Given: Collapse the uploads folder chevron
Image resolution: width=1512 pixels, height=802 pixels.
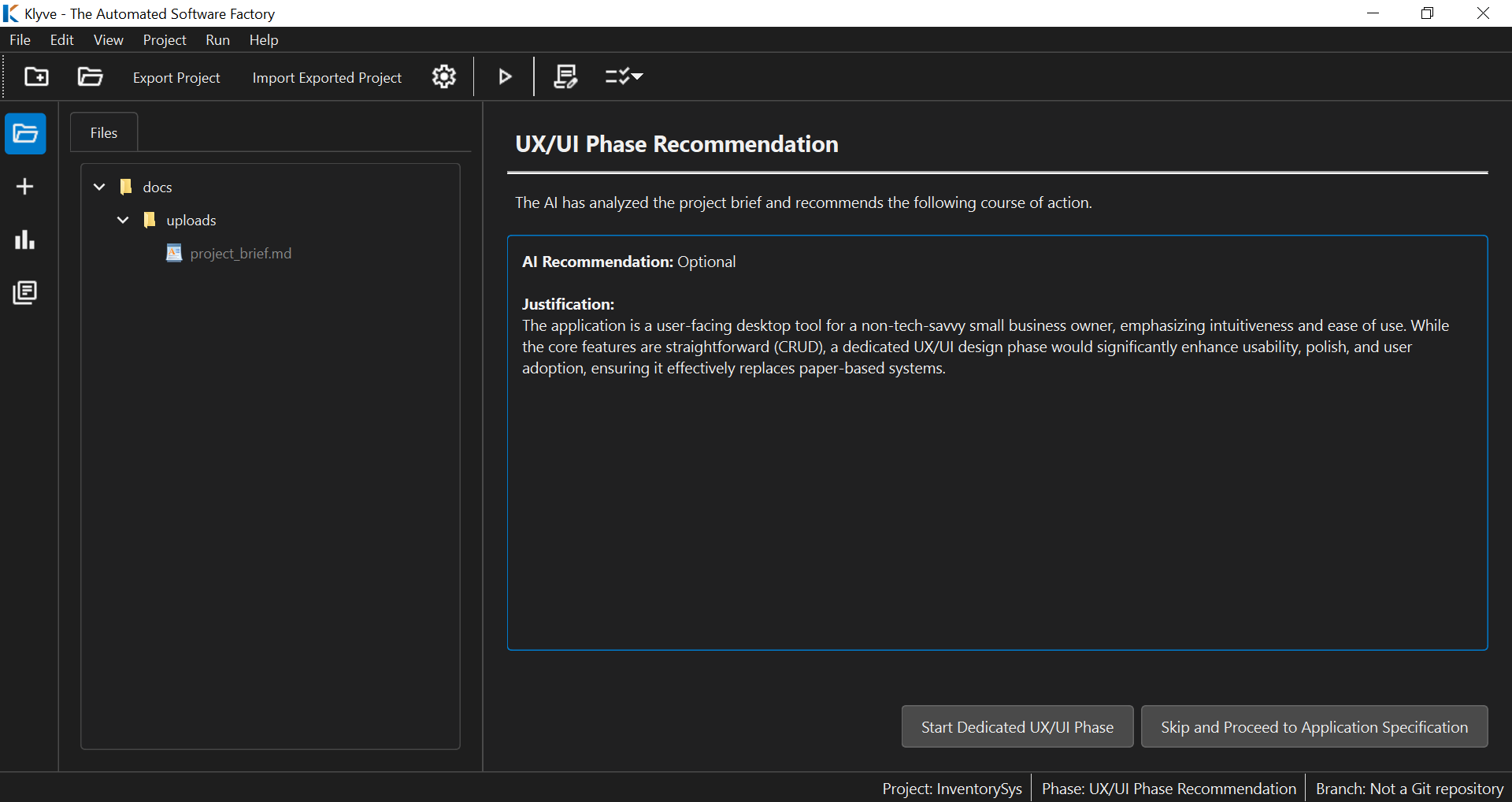Looking at the screenshot, I should click(123, 220).
